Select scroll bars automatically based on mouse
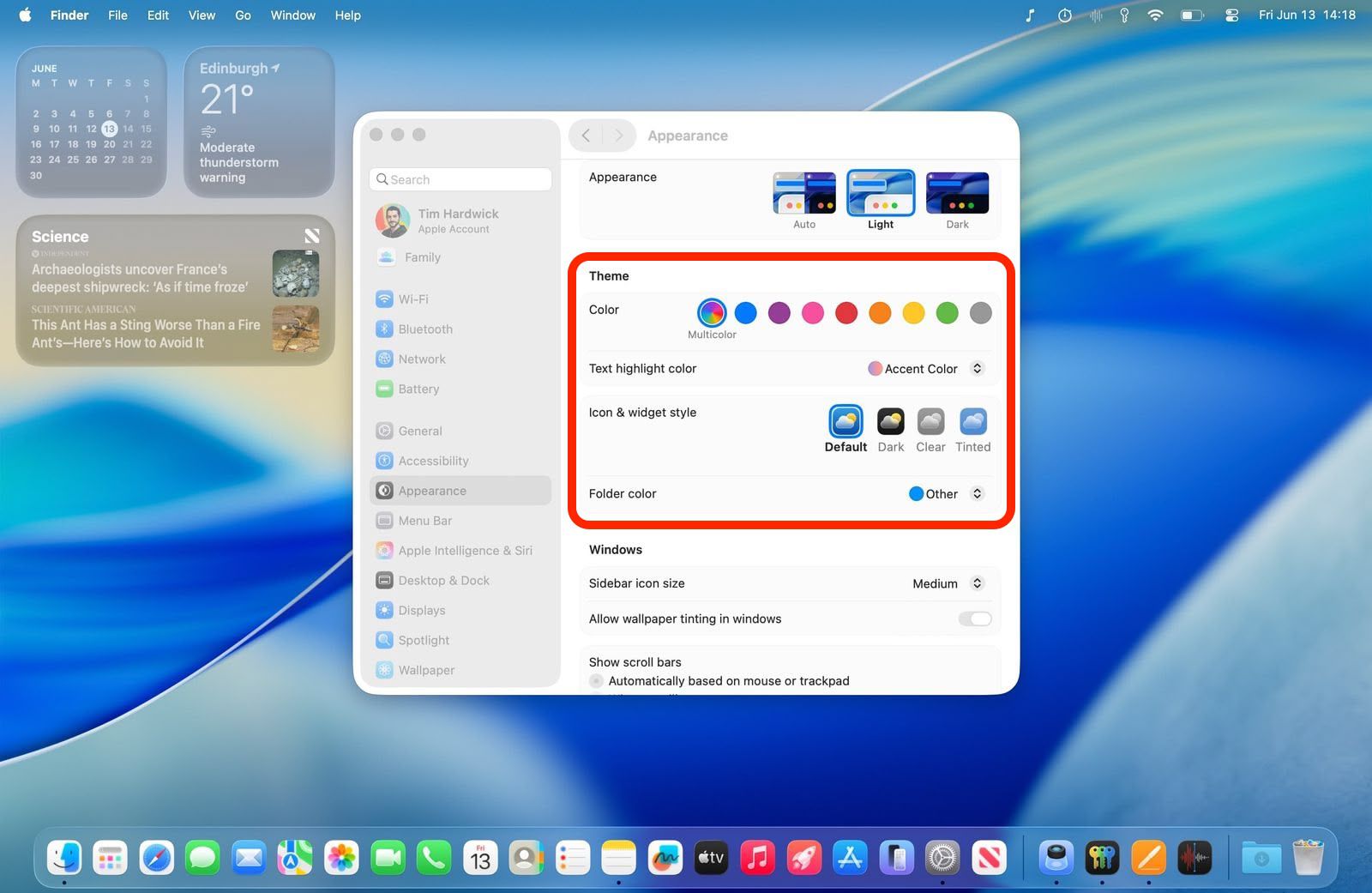The height and width of the screenshot is (893, 1372). [x=596, y=680]
